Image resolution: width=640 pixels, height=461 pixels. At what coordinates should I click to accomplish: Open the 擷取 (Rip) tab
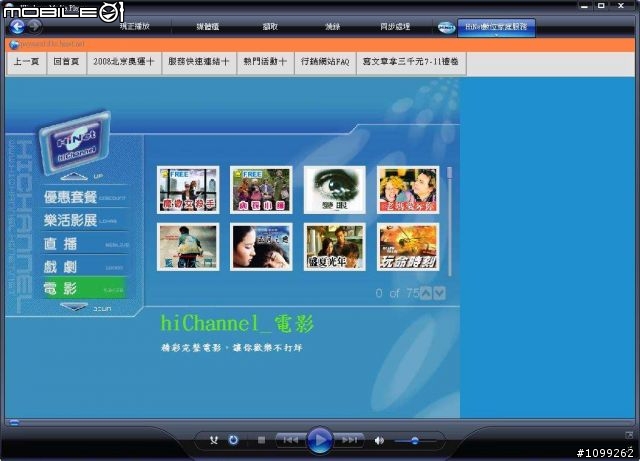pyautogui.click(x=270, y=27)
